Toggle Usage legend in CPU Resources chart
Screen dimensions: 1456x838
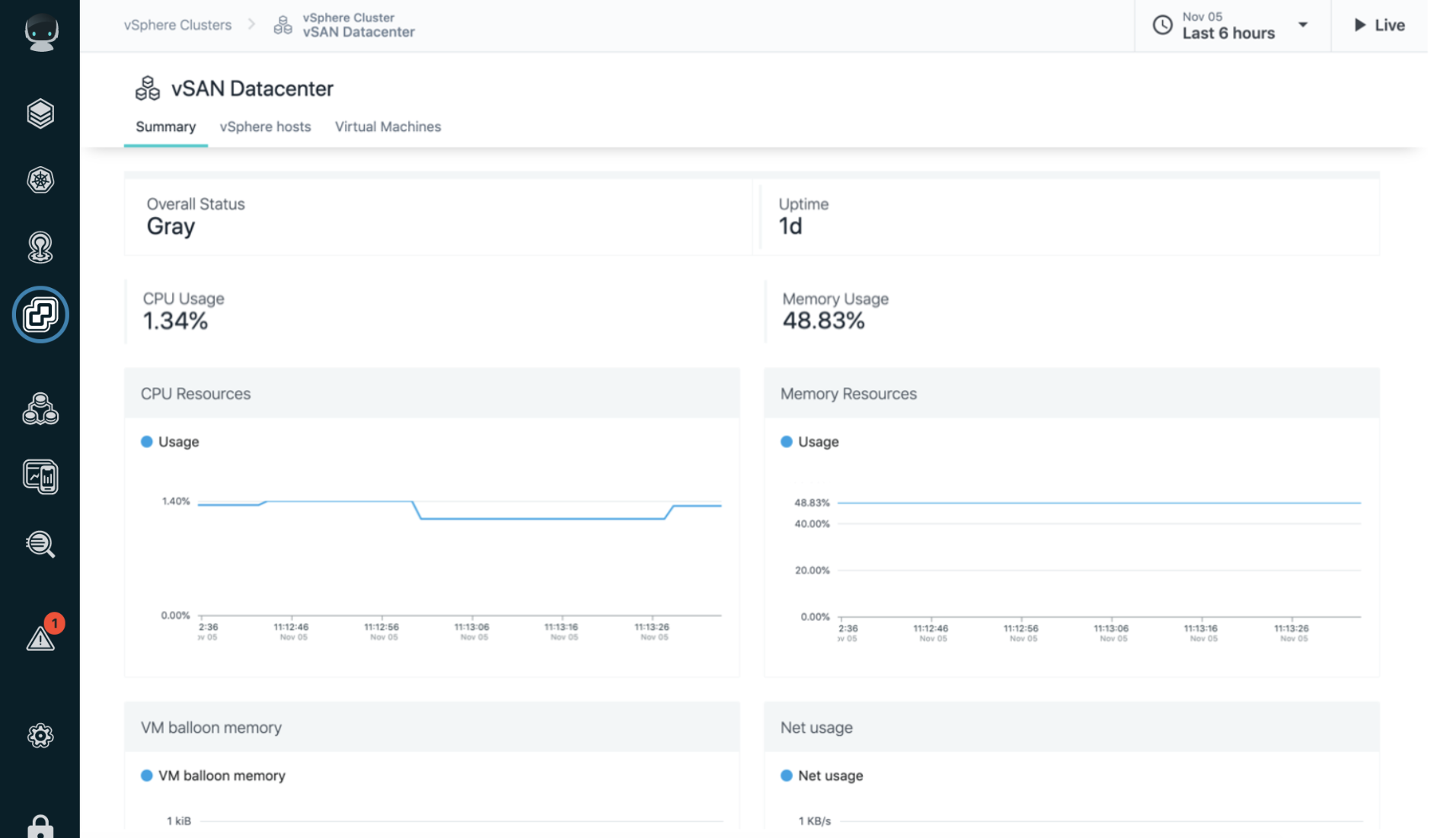pos(170,442)
